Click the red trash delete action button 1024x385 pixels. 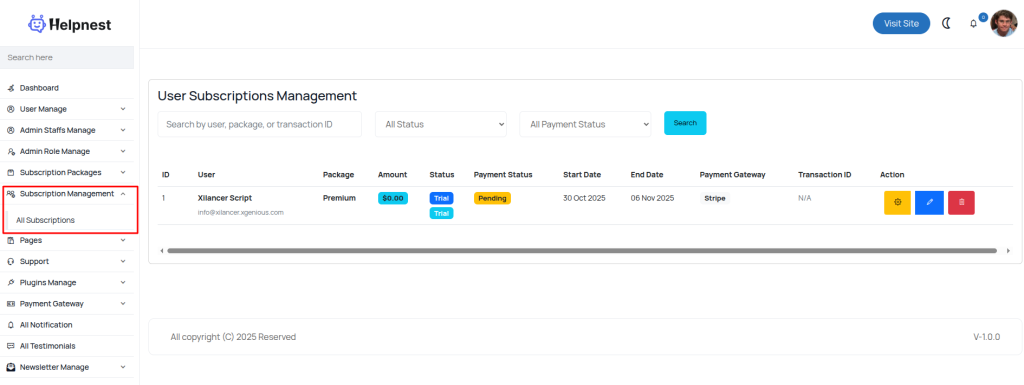coord(961,202)
